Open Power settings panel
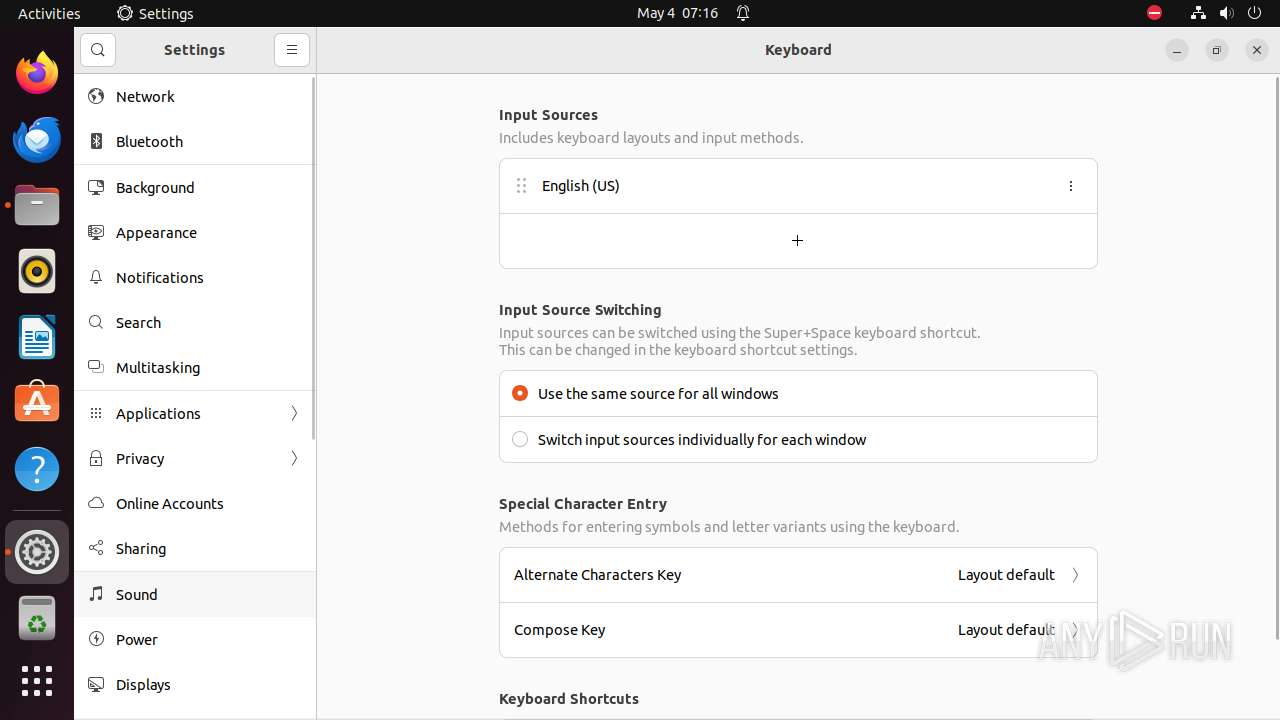The width and height of the screenshot is (1280, 720). tap(195, 639)
